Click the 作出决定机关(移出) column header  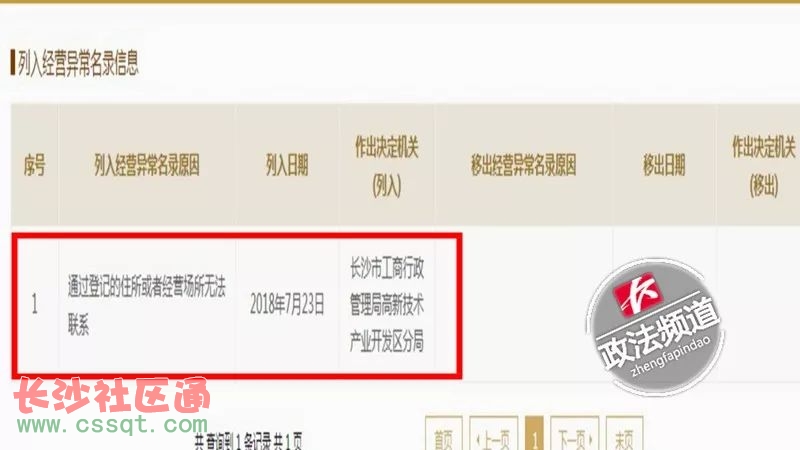pos(763,165)
